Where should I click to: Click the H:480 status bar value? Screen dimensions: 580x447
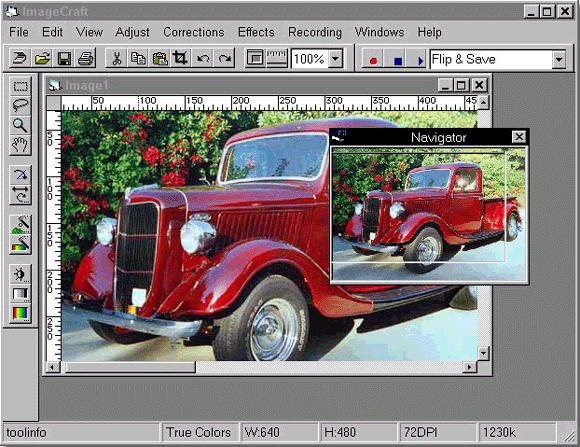358,432
